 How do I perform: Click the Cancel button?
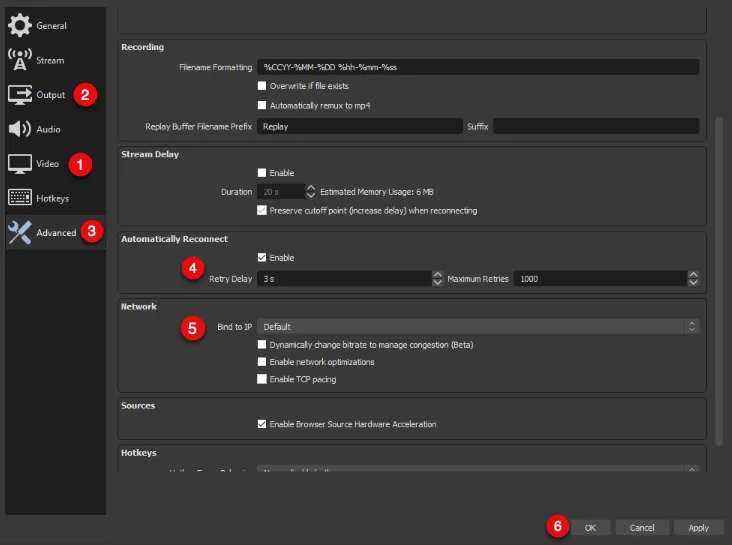pyautogui.click(x=642, y=528)
